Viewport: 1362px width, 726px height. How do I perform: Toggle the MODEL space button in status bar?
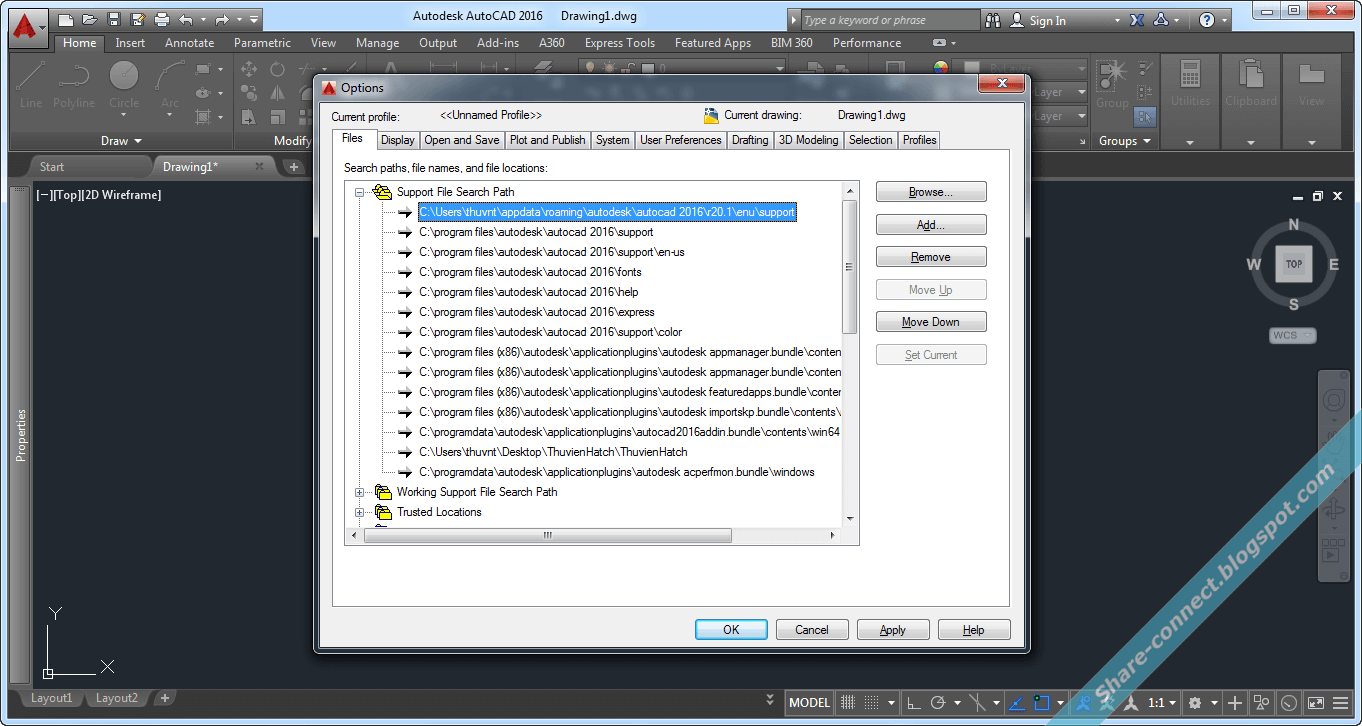coord(809,702)
